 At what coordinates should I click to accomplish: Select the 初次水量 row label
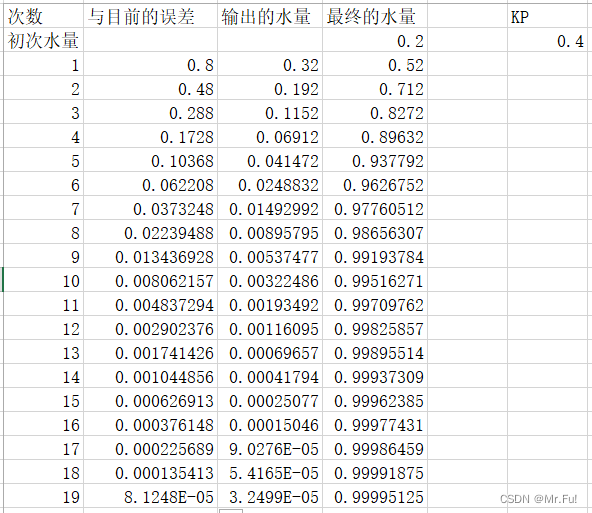43,40
